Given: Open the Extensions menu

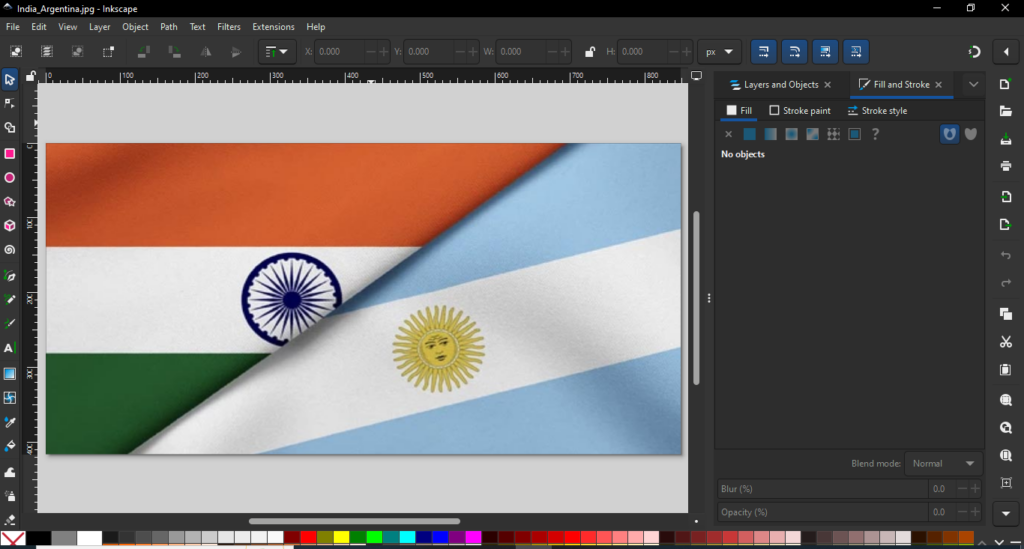Looking at the screenshot, I should [273, 27].
